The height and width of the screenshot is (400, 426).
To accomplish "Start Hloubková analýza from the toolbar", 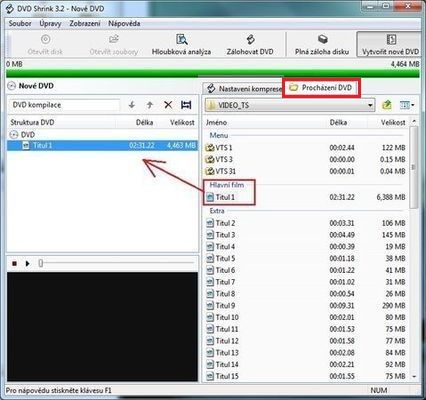I will [181, 45].
